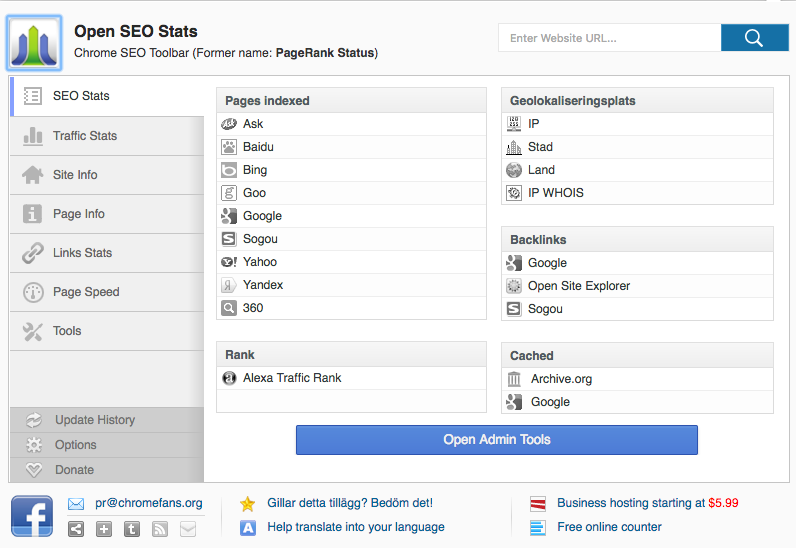The width and height of the screenshot is (796, 548).
Task: Click Google under Backlinks
Action: 637,263
